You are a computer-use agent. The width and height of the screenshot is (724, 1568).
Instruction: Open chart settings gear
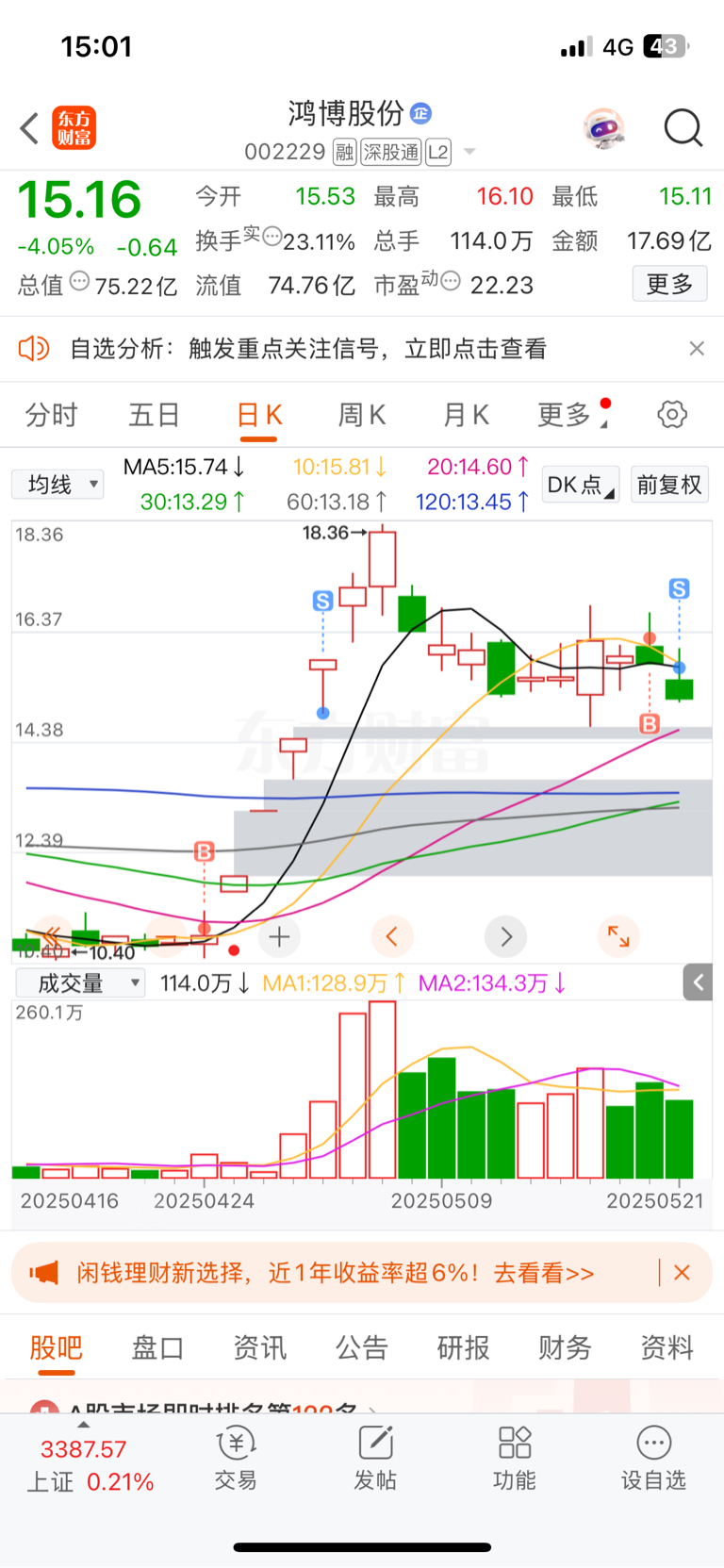[672, 414]
